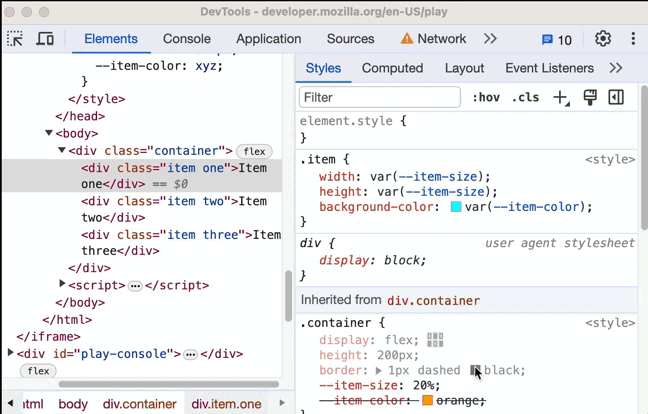Switch to the Elements tab
Screen dimensions: 648x414
pos(111,39)
